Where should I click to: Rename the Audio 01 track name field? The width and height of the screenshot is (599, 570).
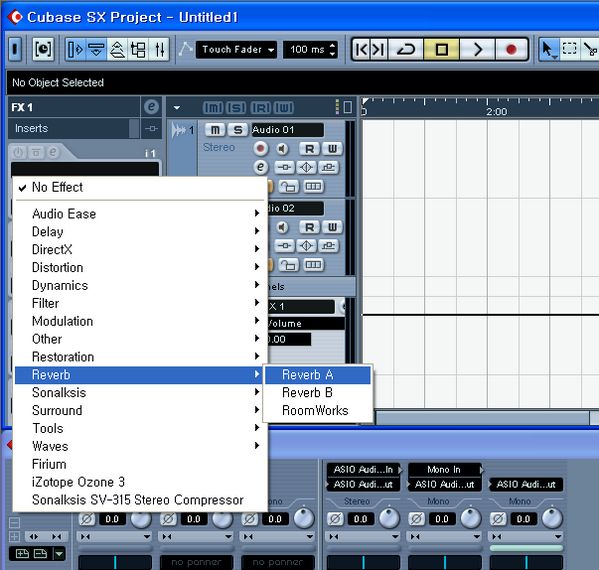287,130
